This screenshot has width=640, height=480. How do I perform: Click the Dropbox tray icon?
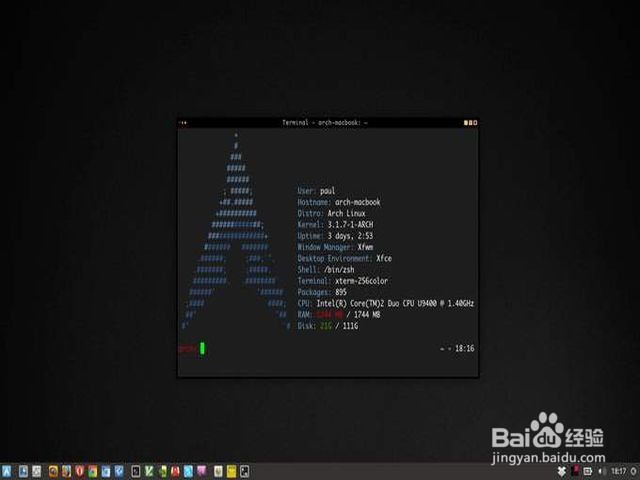[x=562, y=471]
